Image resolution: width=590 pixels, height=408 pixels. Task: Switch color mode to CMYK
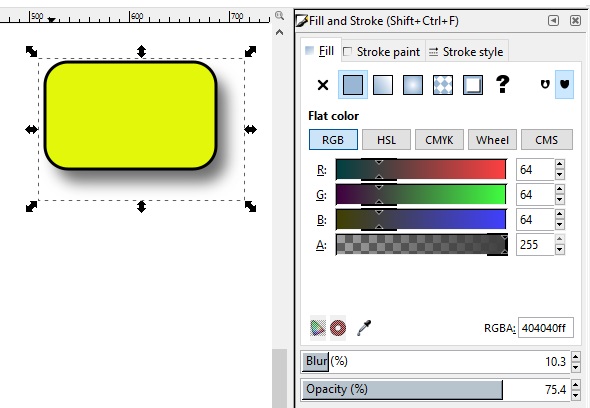[439, 140]
